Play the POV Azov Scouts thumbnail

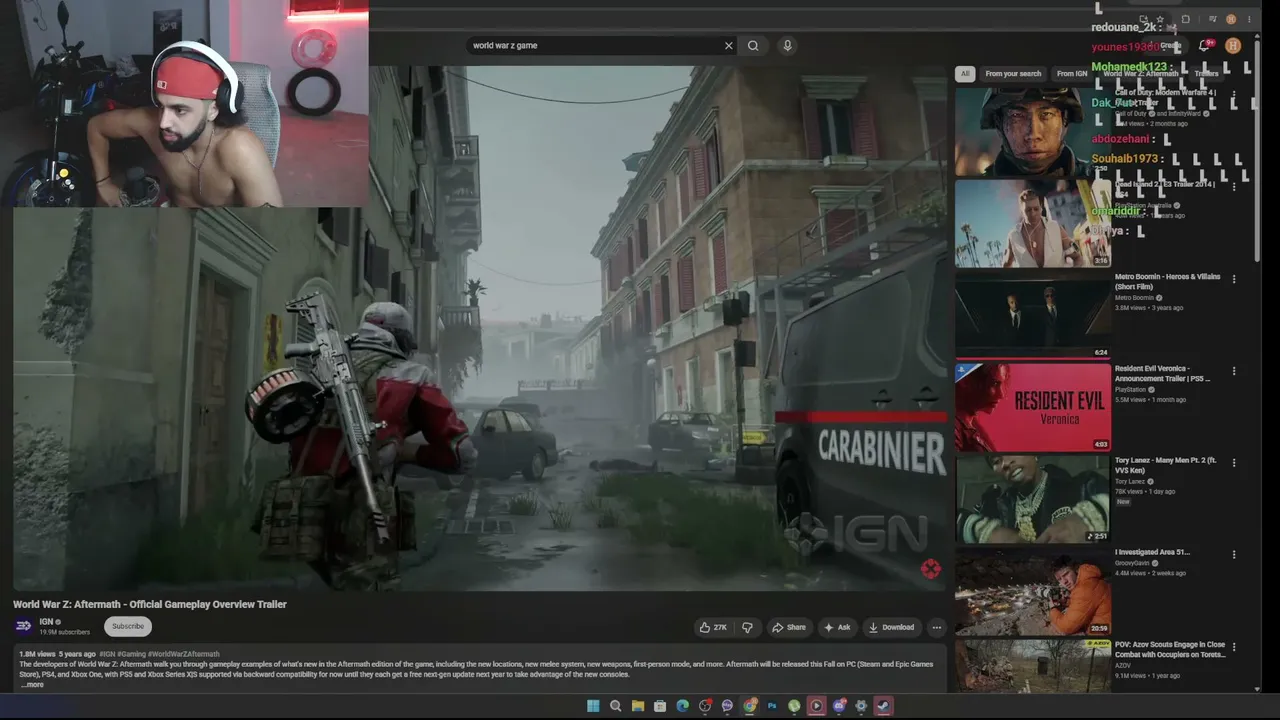click(1032, 666)
